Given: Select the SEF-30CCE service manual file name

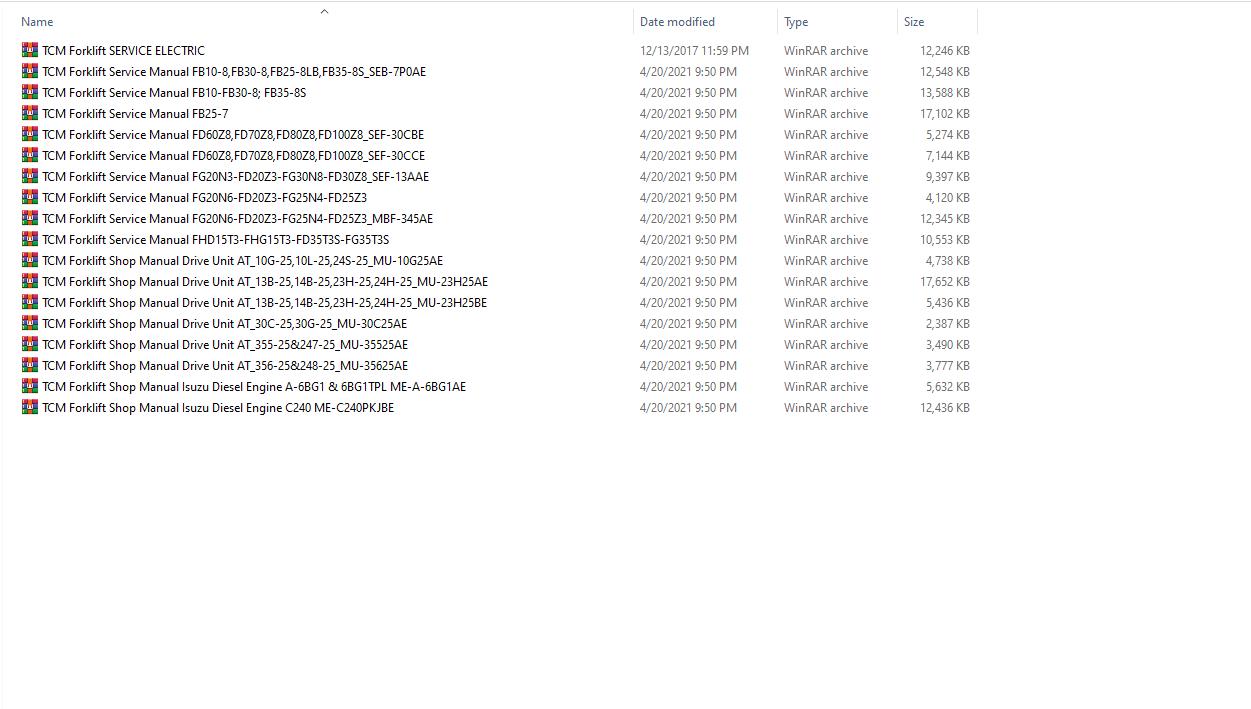Looking at the screenshot, I should pyautogui.click(x=233, y=155).
